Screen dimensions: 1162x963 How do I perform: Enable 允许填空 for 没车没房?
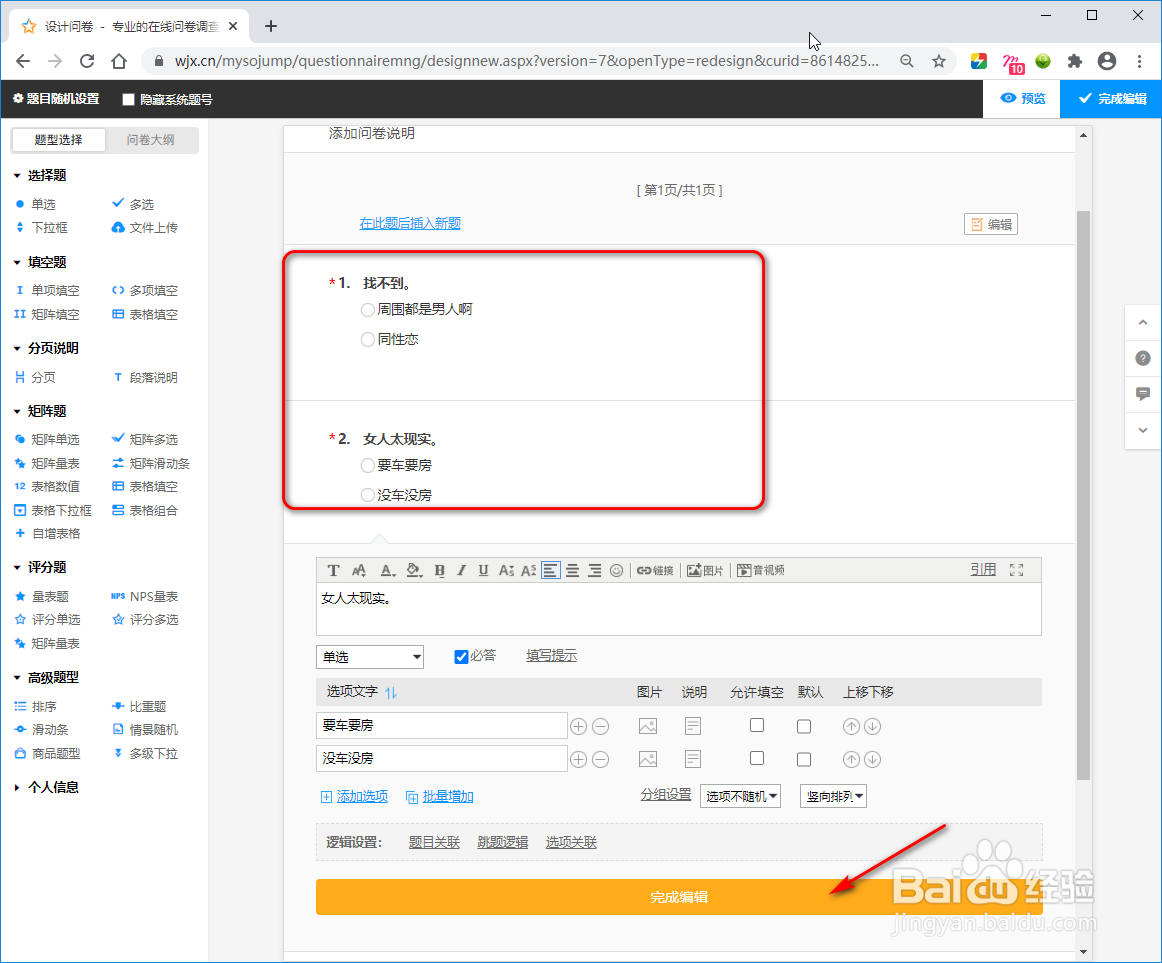[757, 758]
